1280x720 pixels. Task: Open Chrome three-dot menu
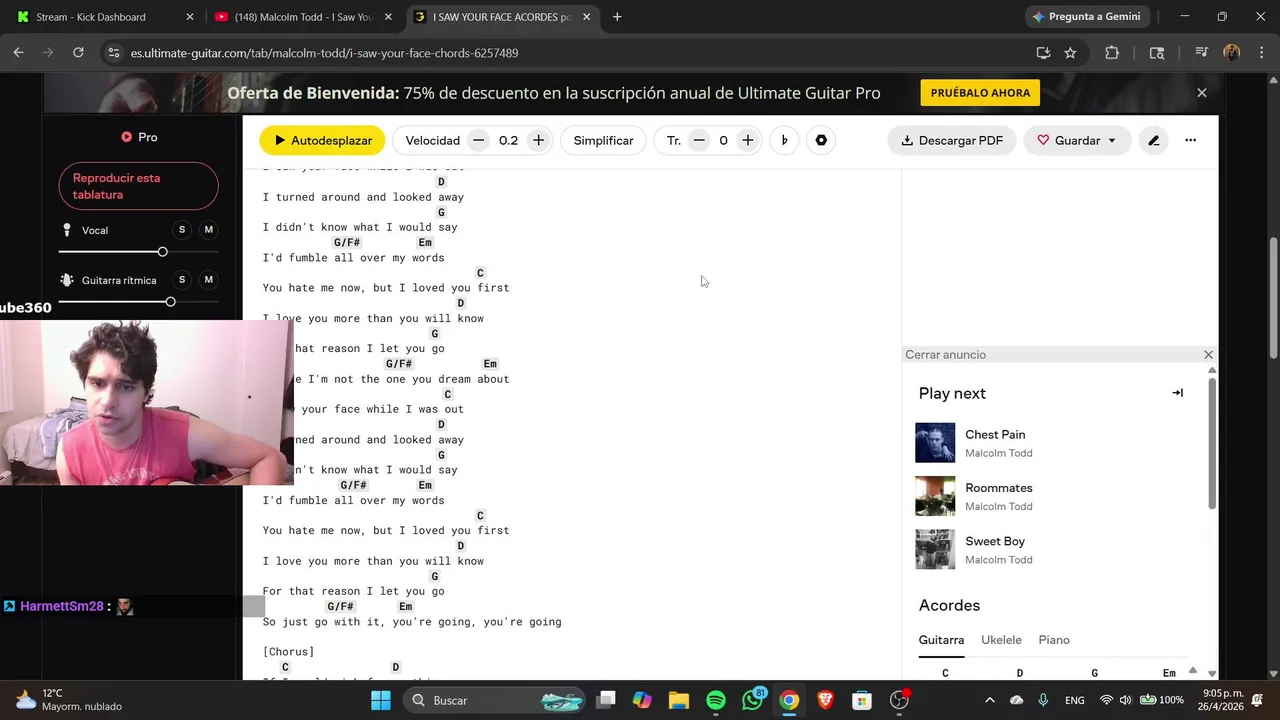click(x=1260, y=53)
